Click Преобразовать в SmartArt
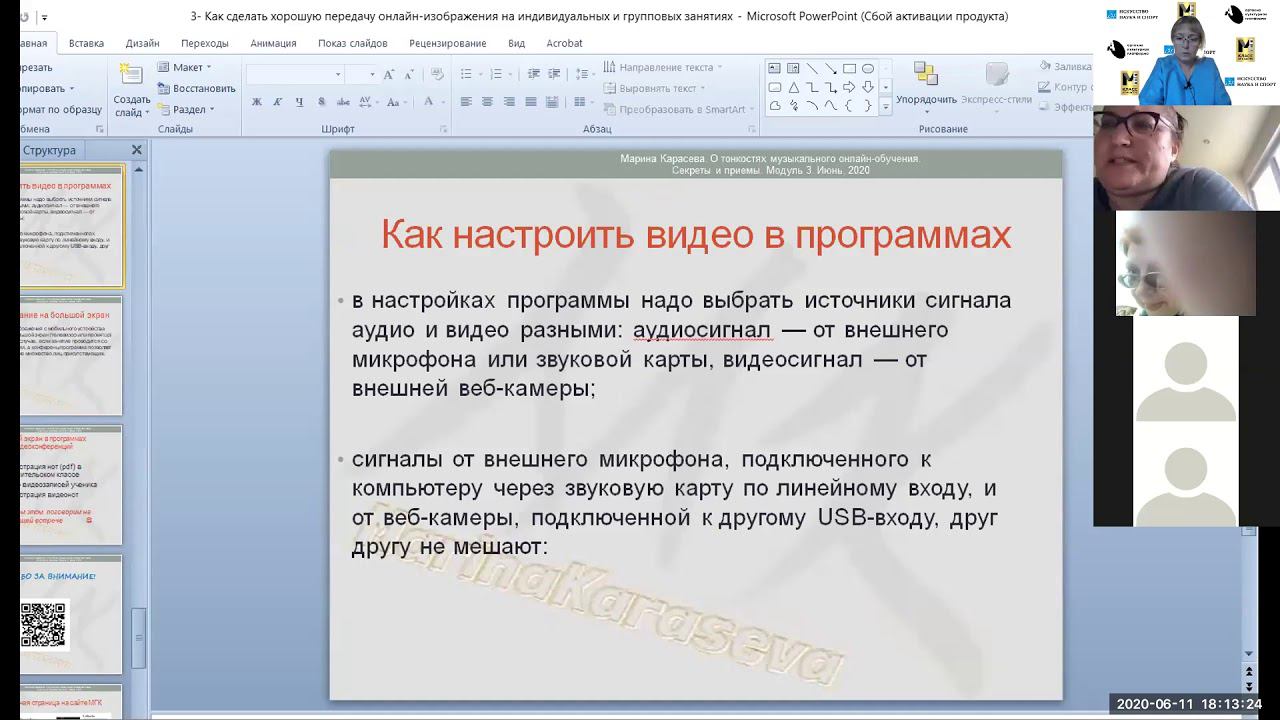Screen dimensions: 1280x720 678,109
